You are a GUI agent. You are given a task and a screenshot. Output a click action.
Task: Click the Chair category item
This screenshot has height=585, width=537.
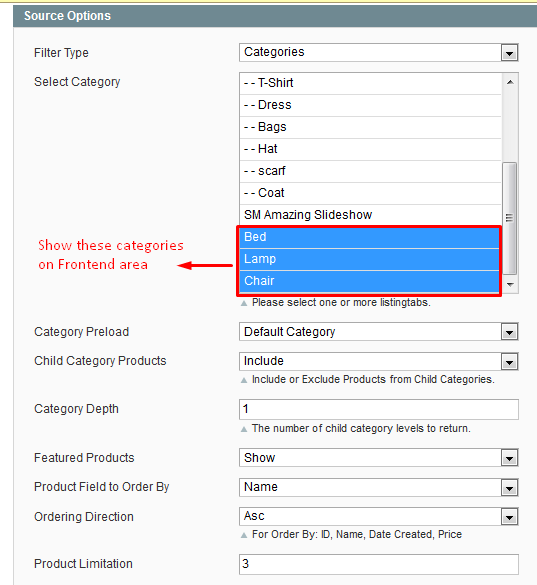[369, 281]
